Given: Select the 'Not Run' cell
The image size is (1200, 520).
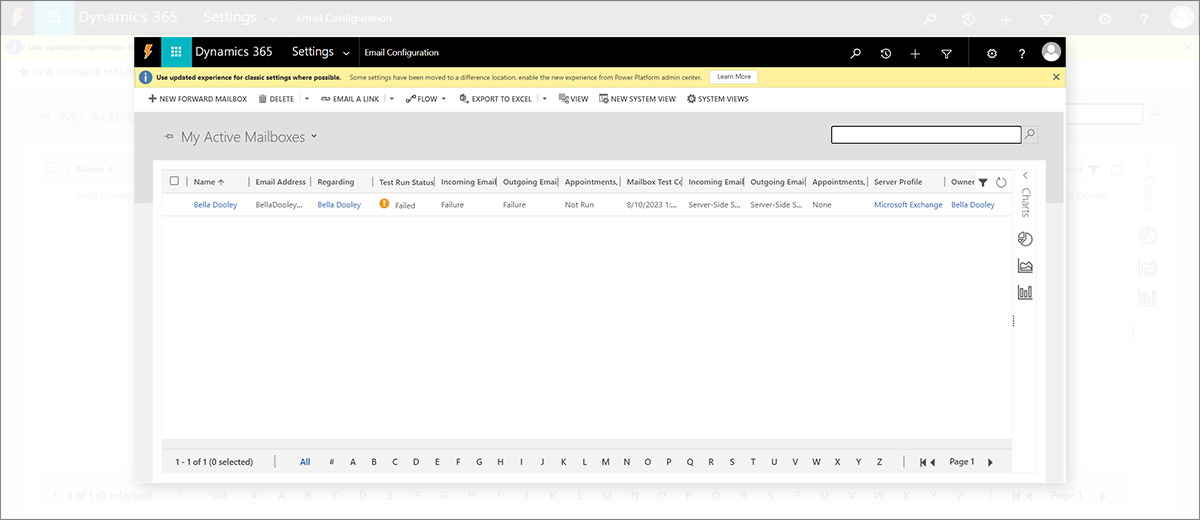Looking at the screenshot, I should [x=579, y=205].
